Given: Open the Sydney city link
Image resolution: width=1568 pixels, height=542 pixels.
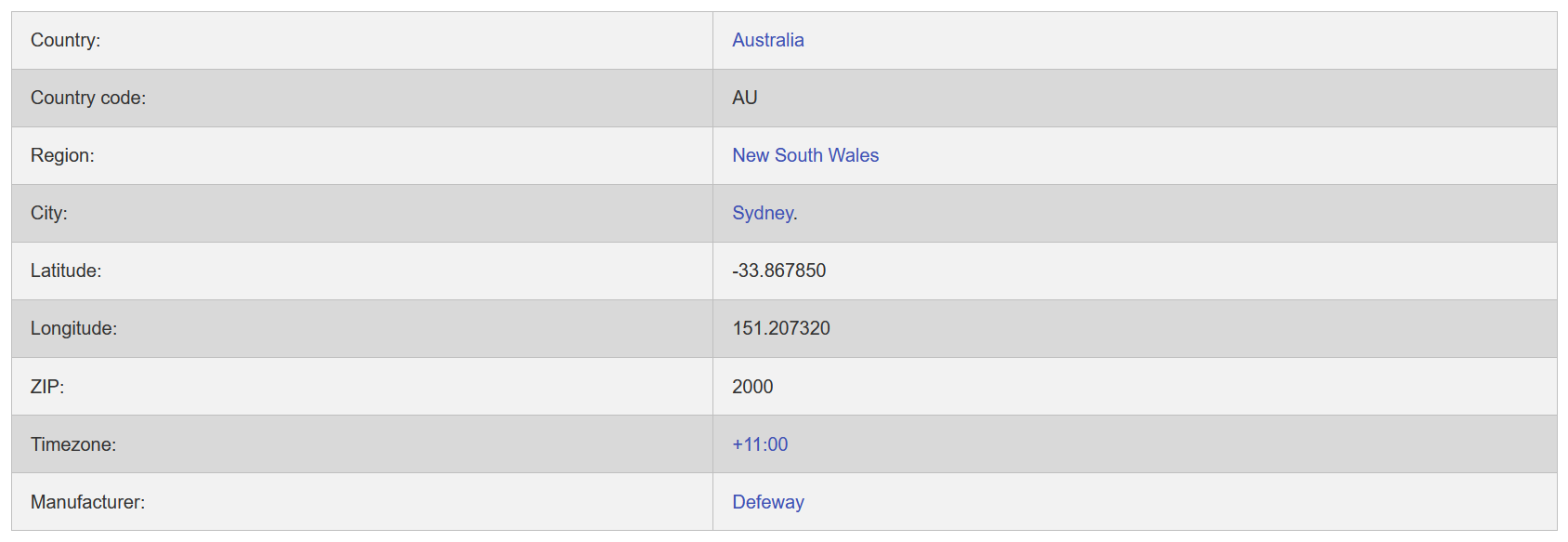Looking at the screenshot, I should 762,213.
